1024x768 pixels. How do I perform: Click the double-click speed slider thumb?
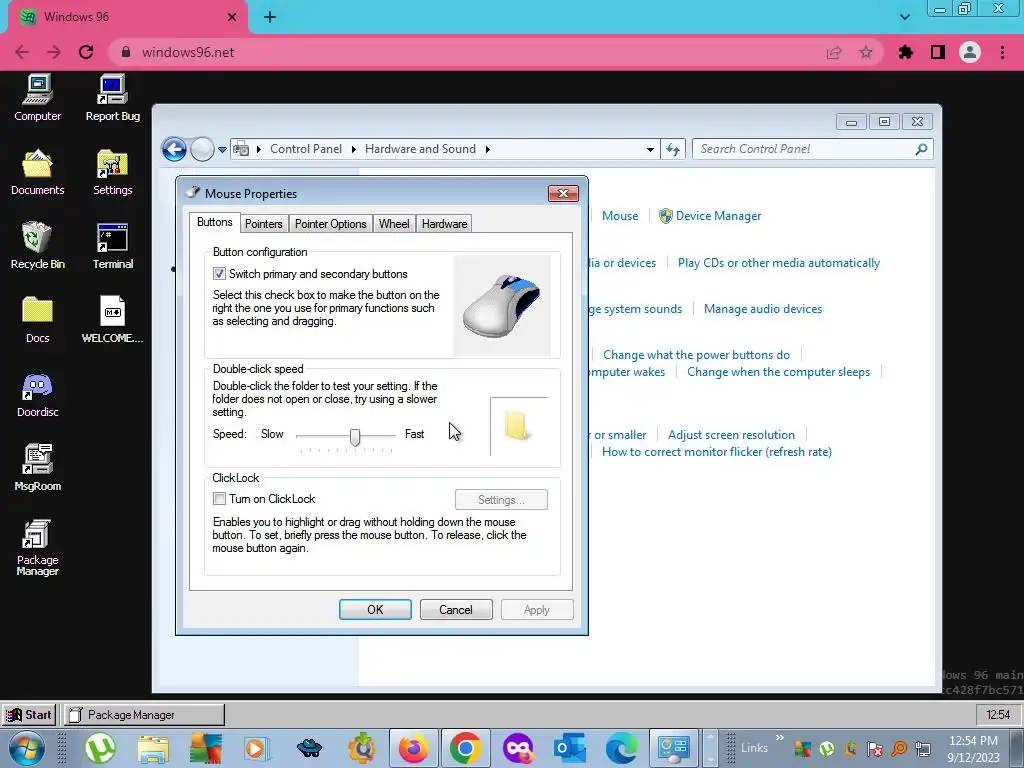[355, 437]
